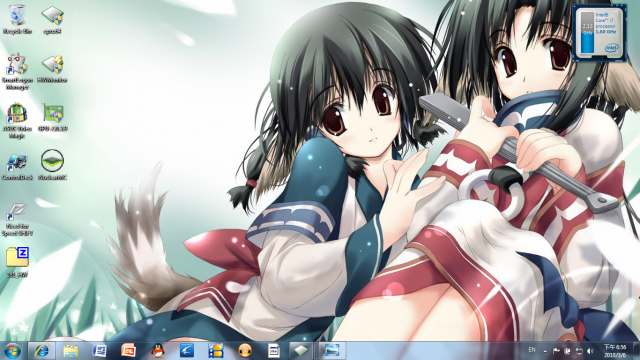Launch Word from the taskbar
640x360 pixels.
(99, 351)
